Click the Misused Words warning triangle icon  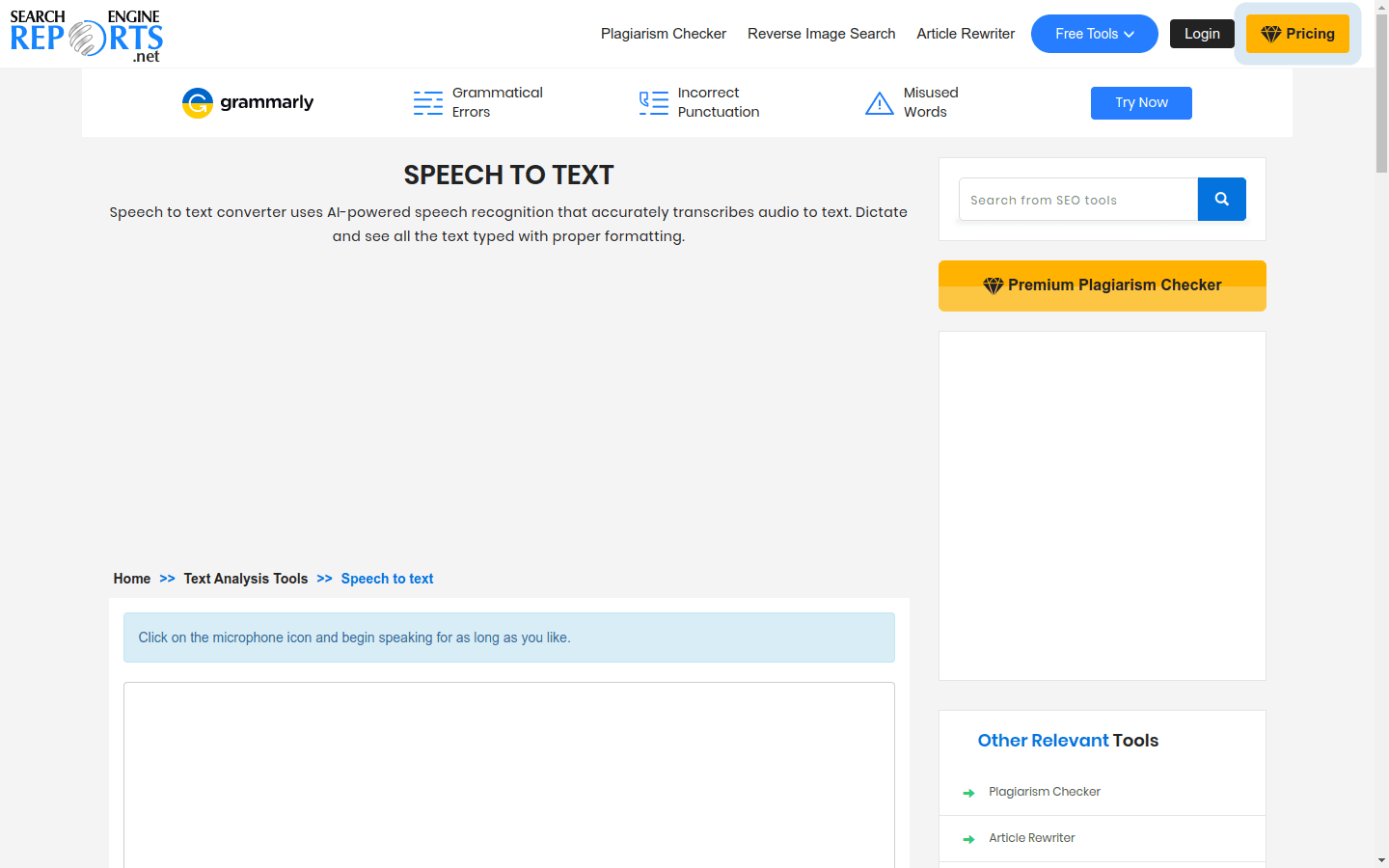(879, 102)
